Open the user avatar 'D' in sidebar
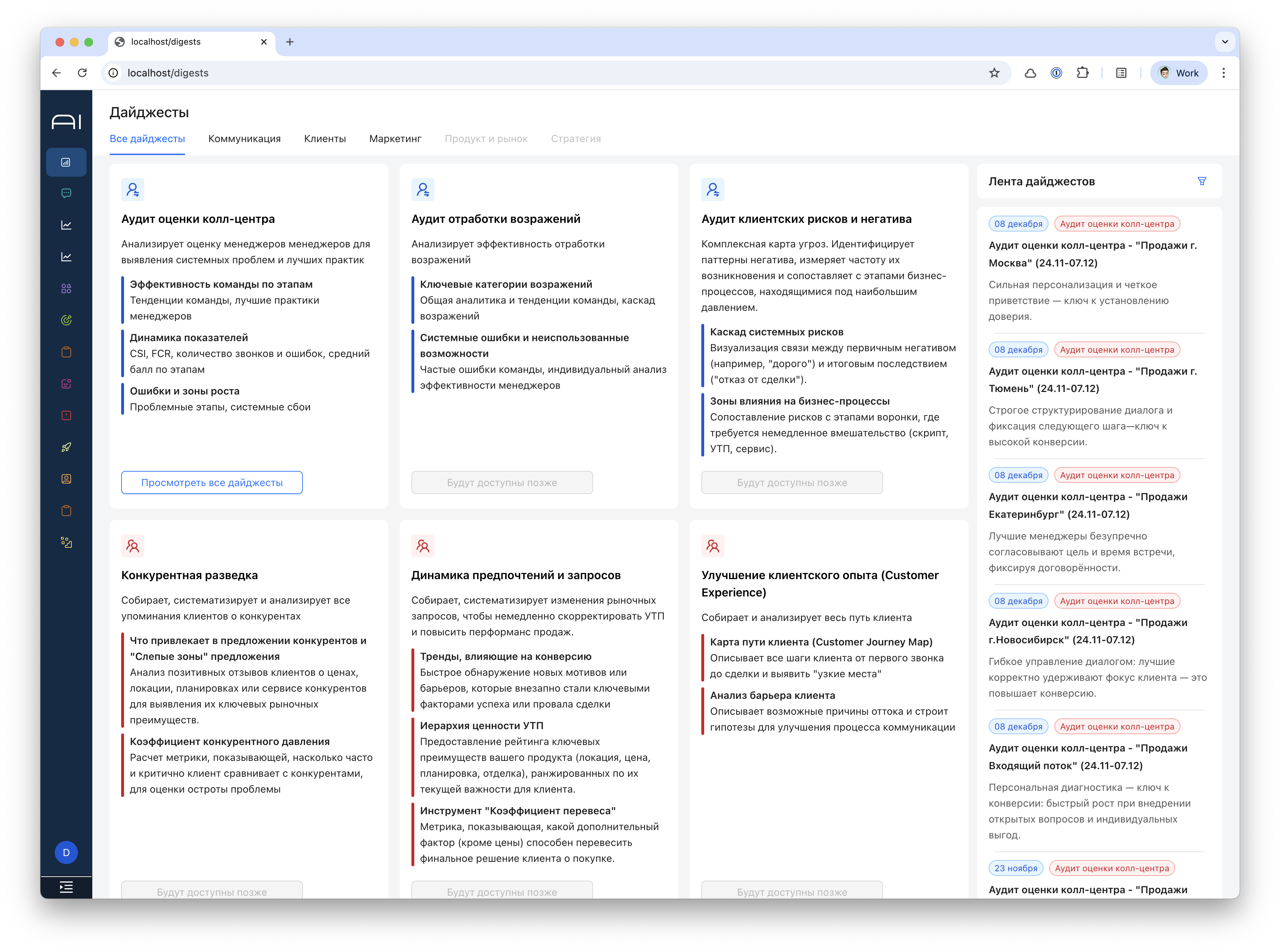This screenshot has width=1280, height=952. pyautogui.click(x=66, y=852)
